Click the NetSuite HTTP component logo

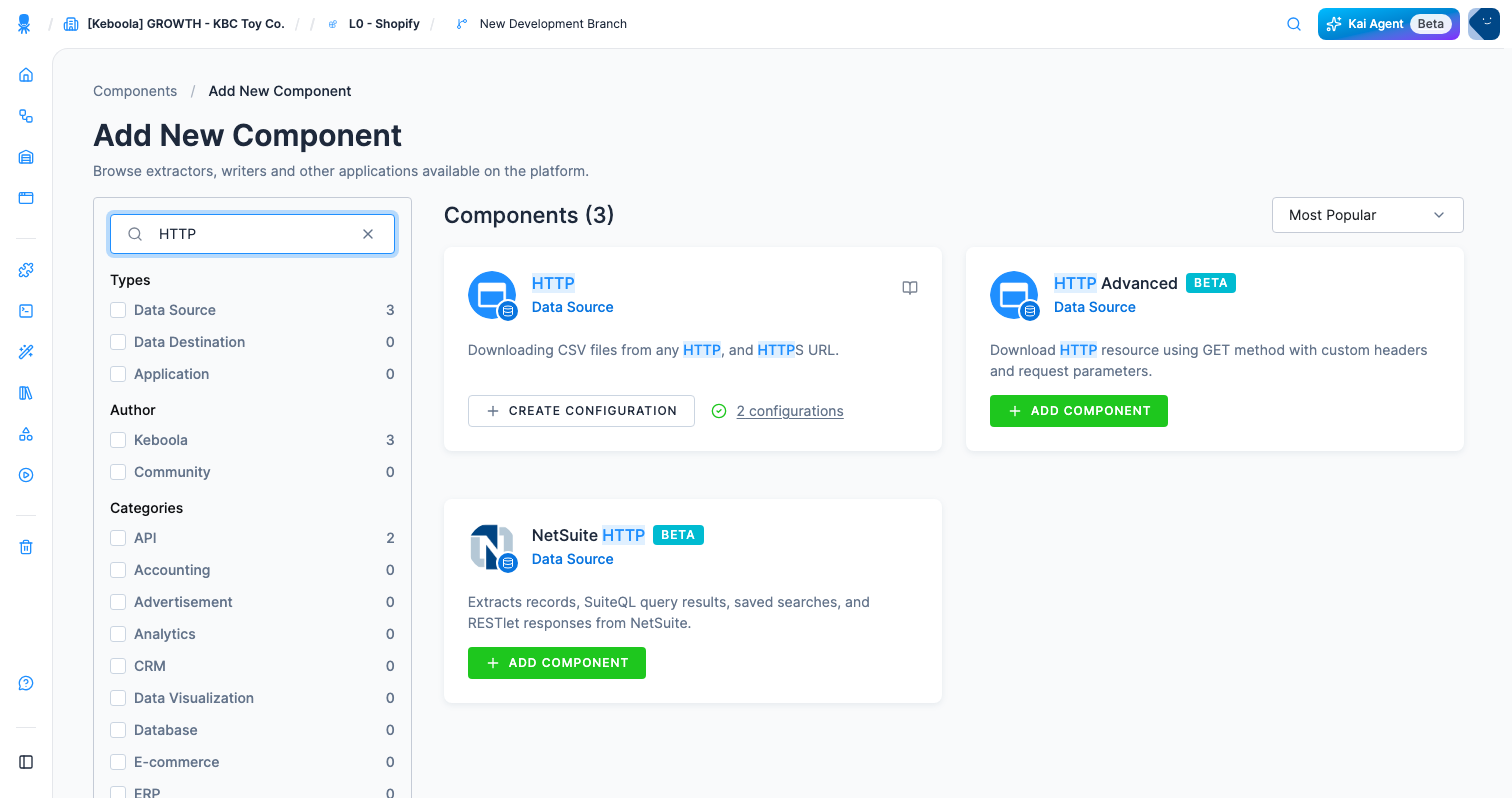pos(492,547)
